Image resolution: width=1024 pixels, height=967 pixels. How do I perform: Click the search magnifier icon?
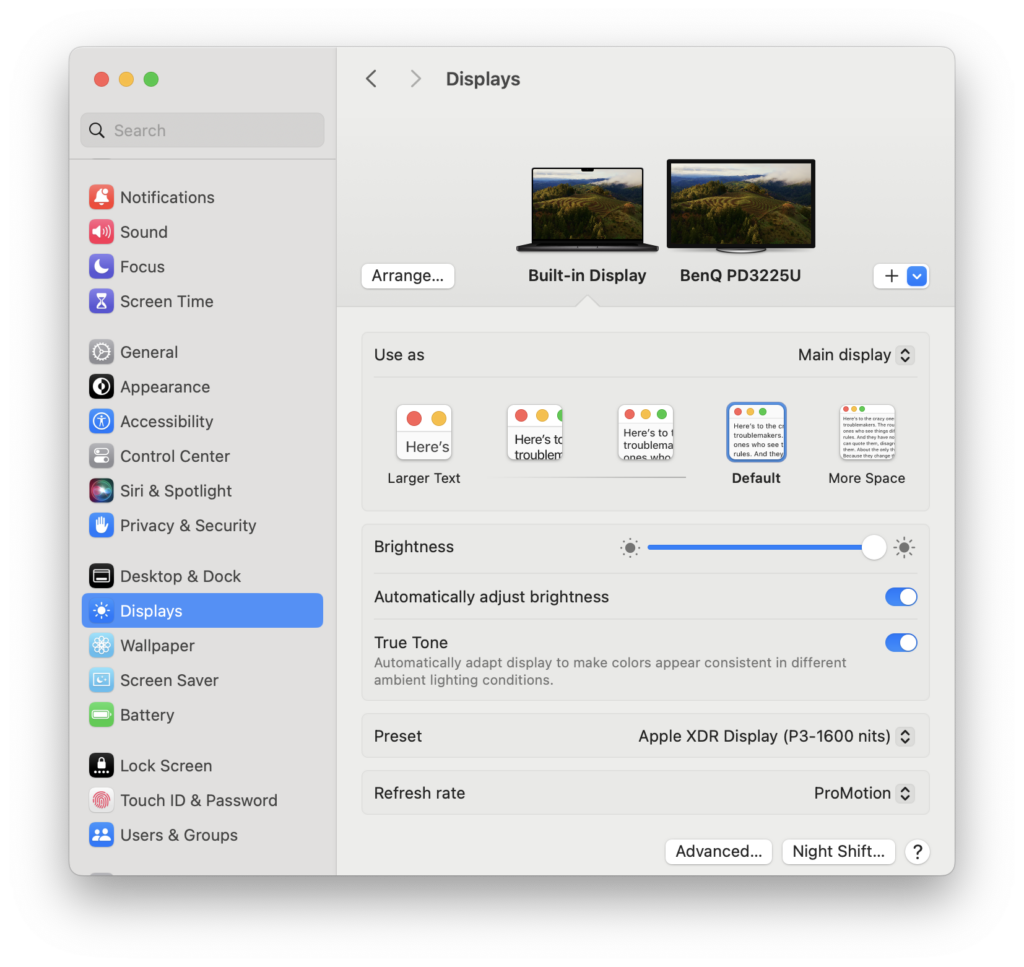tap(97, 130)
